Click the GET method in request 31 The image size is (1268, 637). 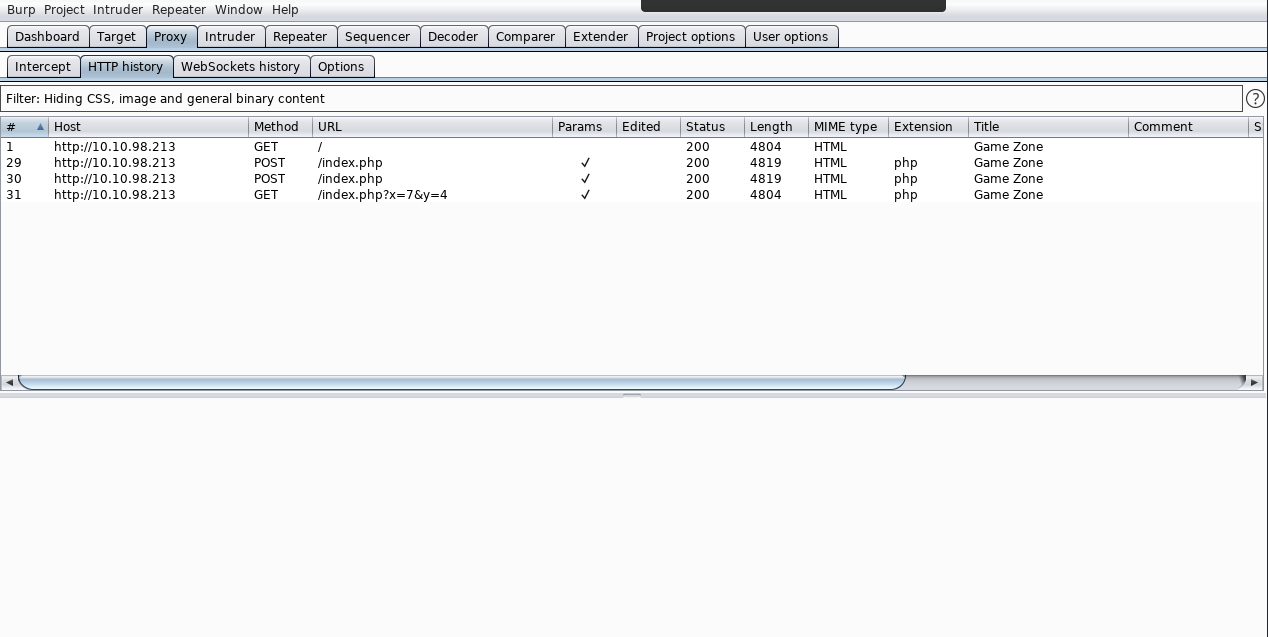[266, 195]
